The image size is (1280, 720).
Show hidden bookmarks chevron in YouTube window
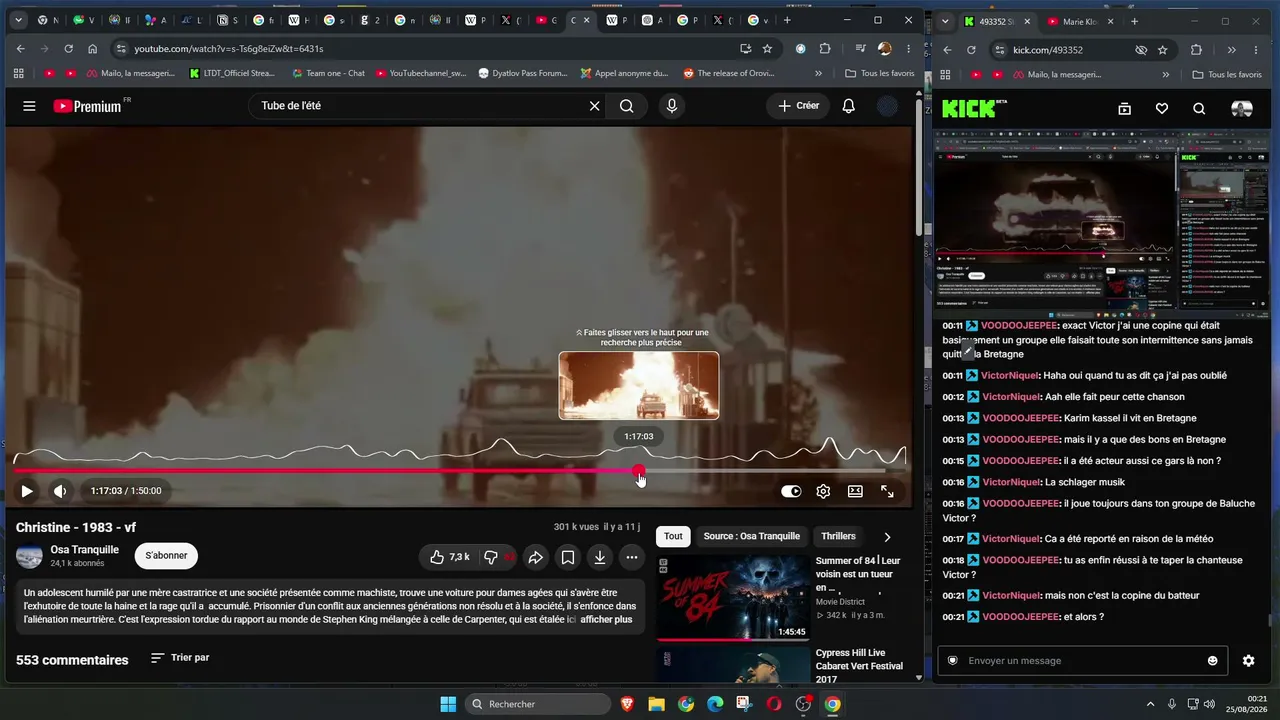(x=819, y=73)
